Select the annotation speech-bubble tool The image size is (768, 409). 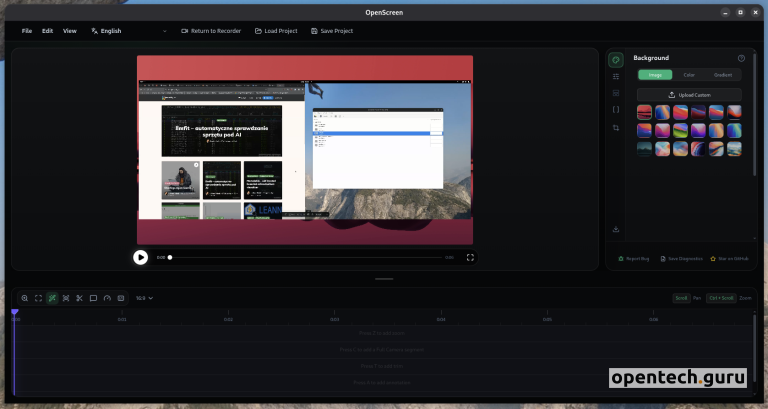coord(93,298)
